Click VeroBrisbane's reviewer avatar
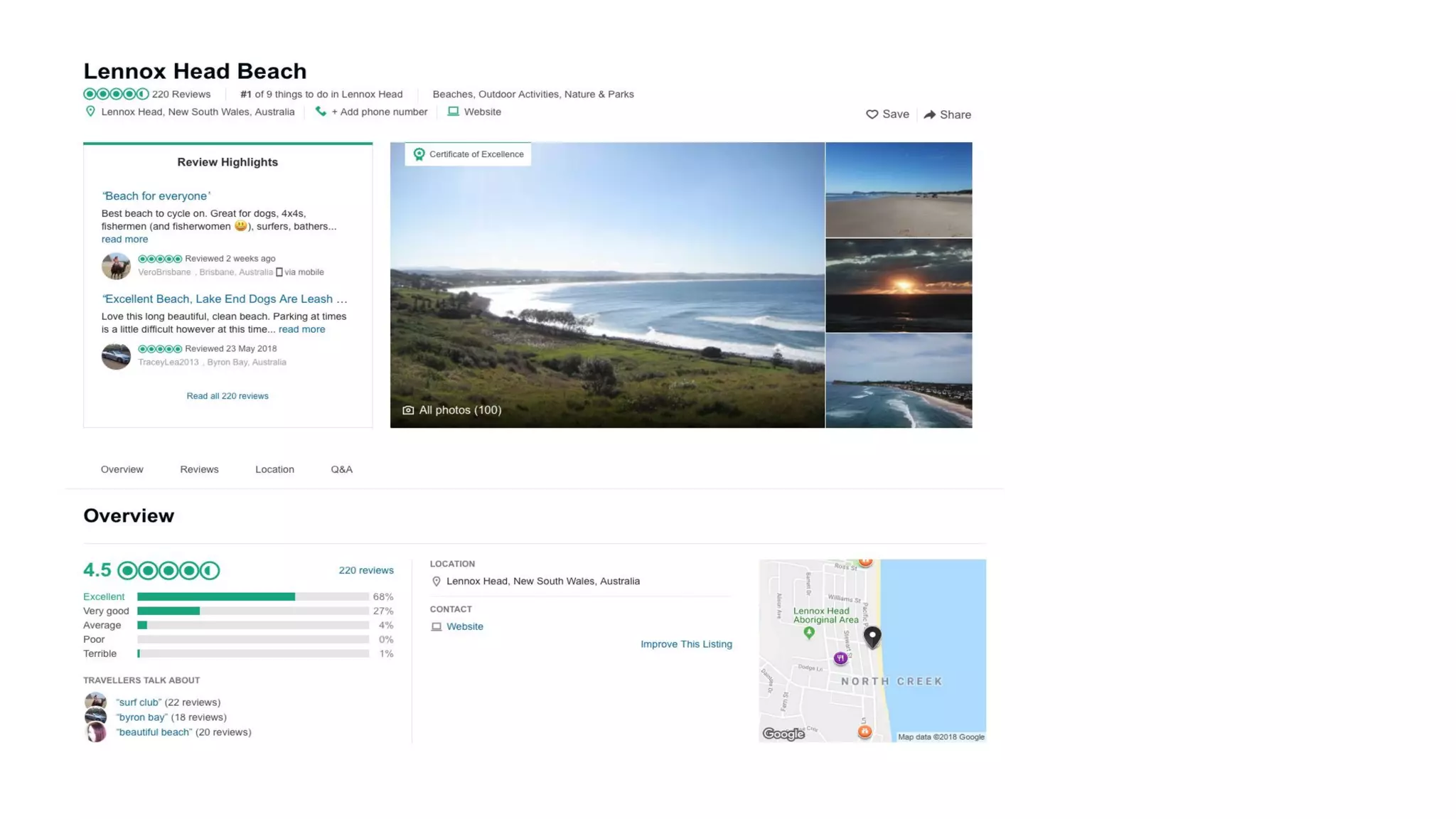 point(116,266)
